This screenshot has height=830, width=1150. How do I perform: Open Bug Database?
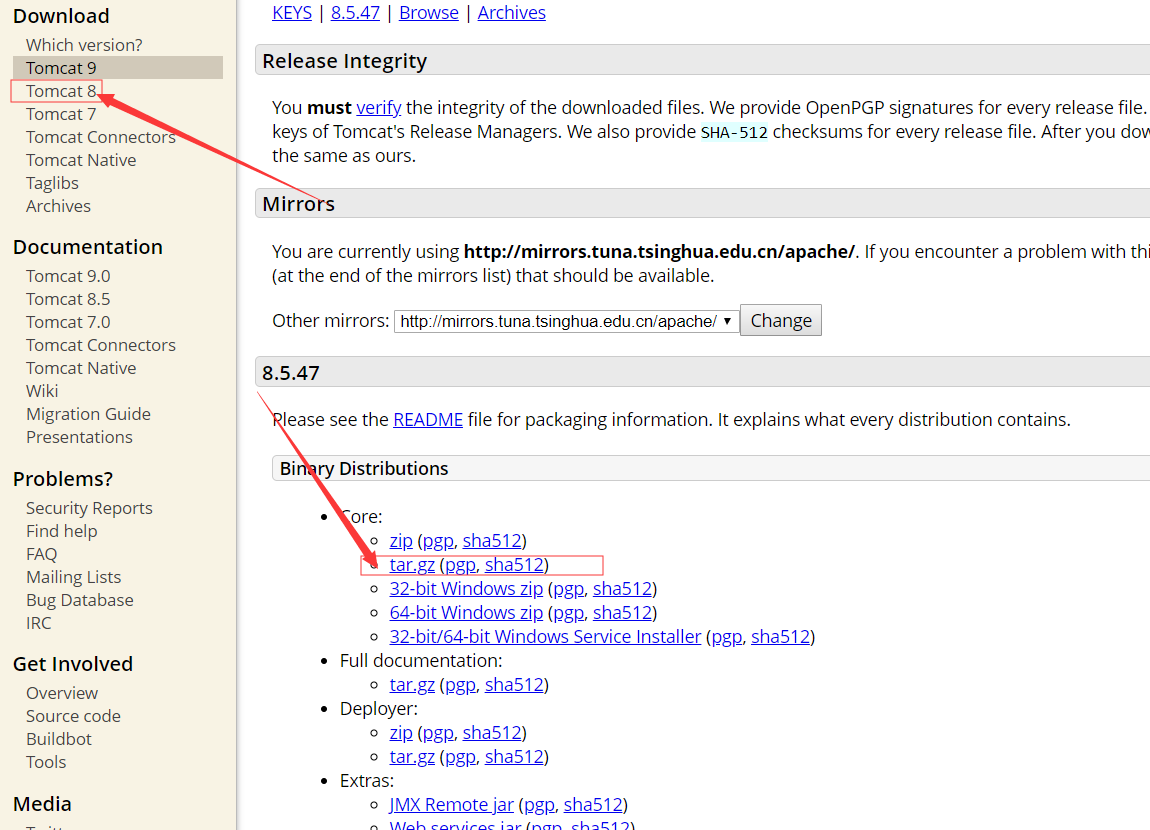click(79, 600)
